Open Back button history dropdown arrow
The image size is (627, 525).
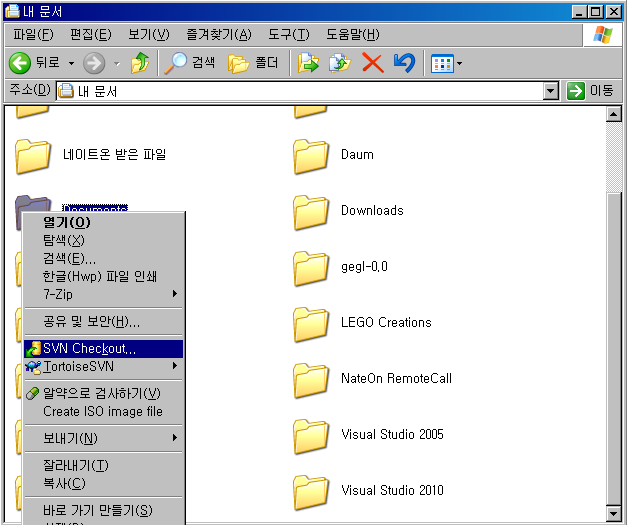pos(71,63)
